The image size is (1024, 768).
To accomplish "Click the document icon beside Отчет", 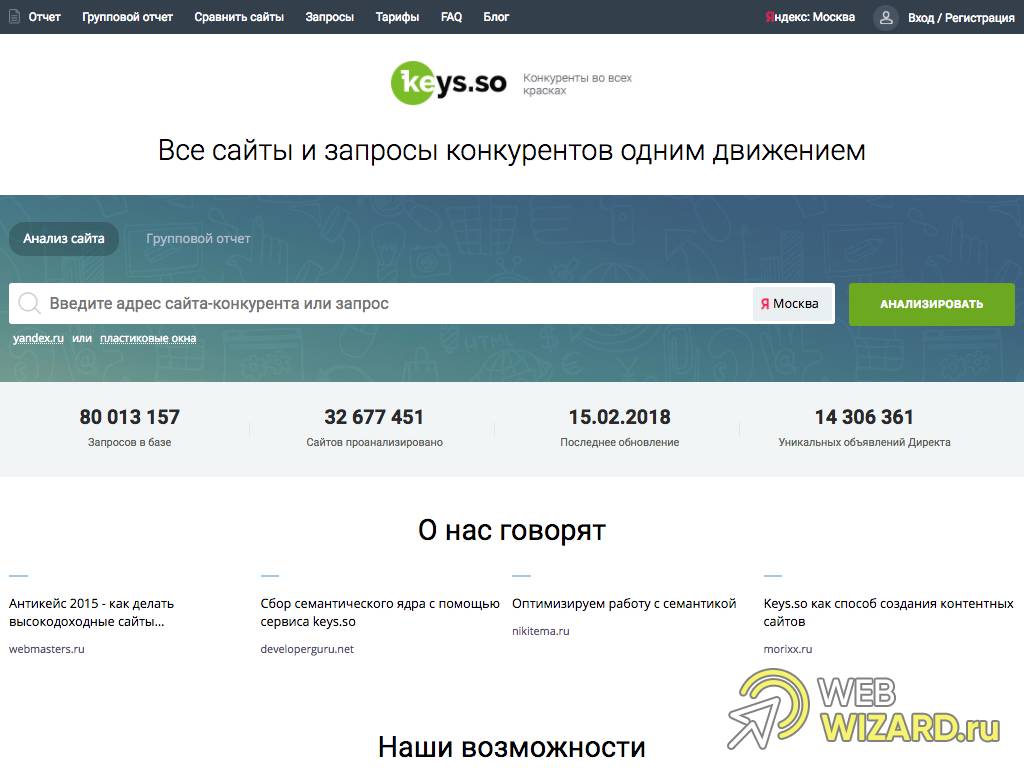I will pos(14,17).
